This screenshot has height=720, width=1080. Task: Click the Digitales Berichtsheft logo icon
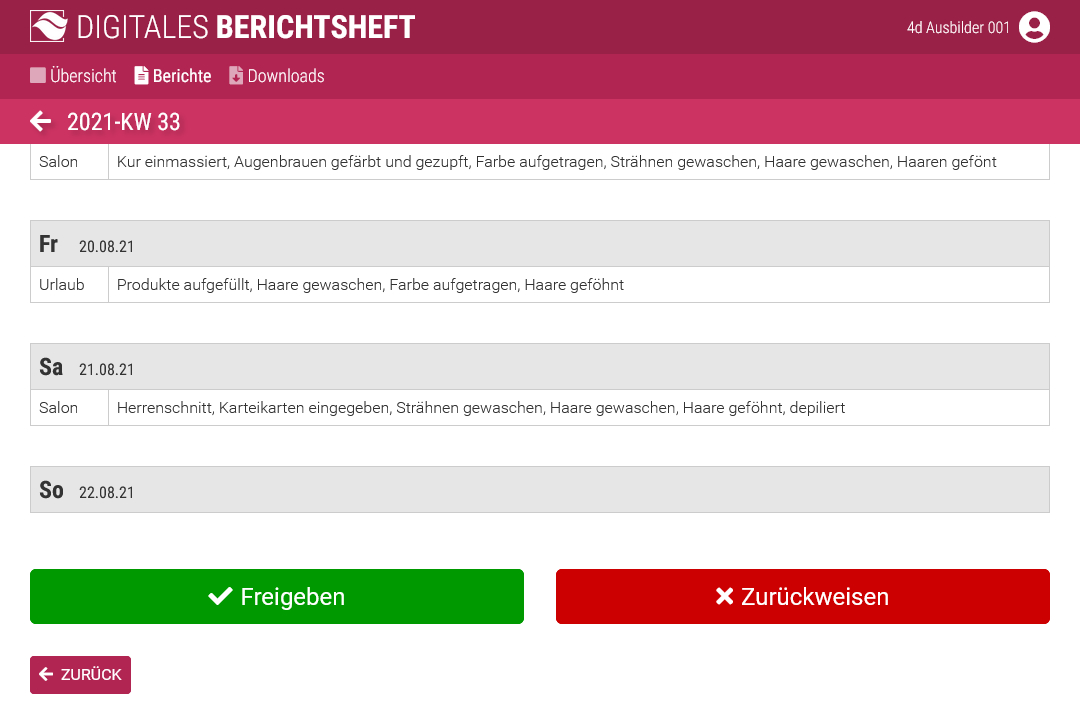pyautogui.click(x=48, y=27)
